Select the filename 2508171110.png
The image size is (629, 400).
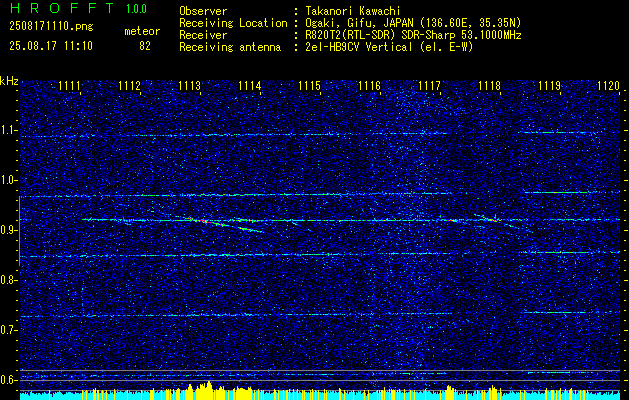[51, 26]
